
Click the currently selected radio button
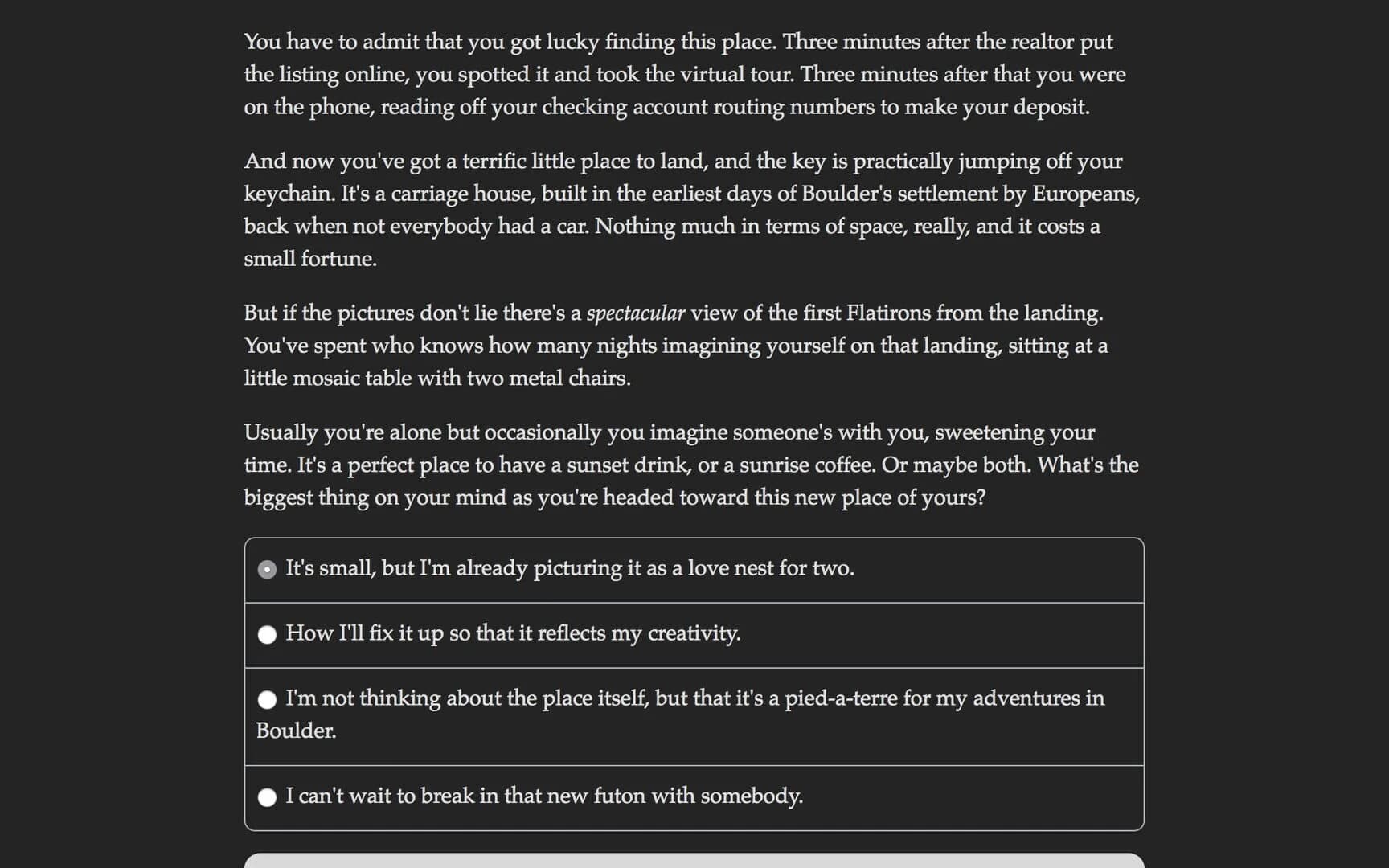click(267, 569)
